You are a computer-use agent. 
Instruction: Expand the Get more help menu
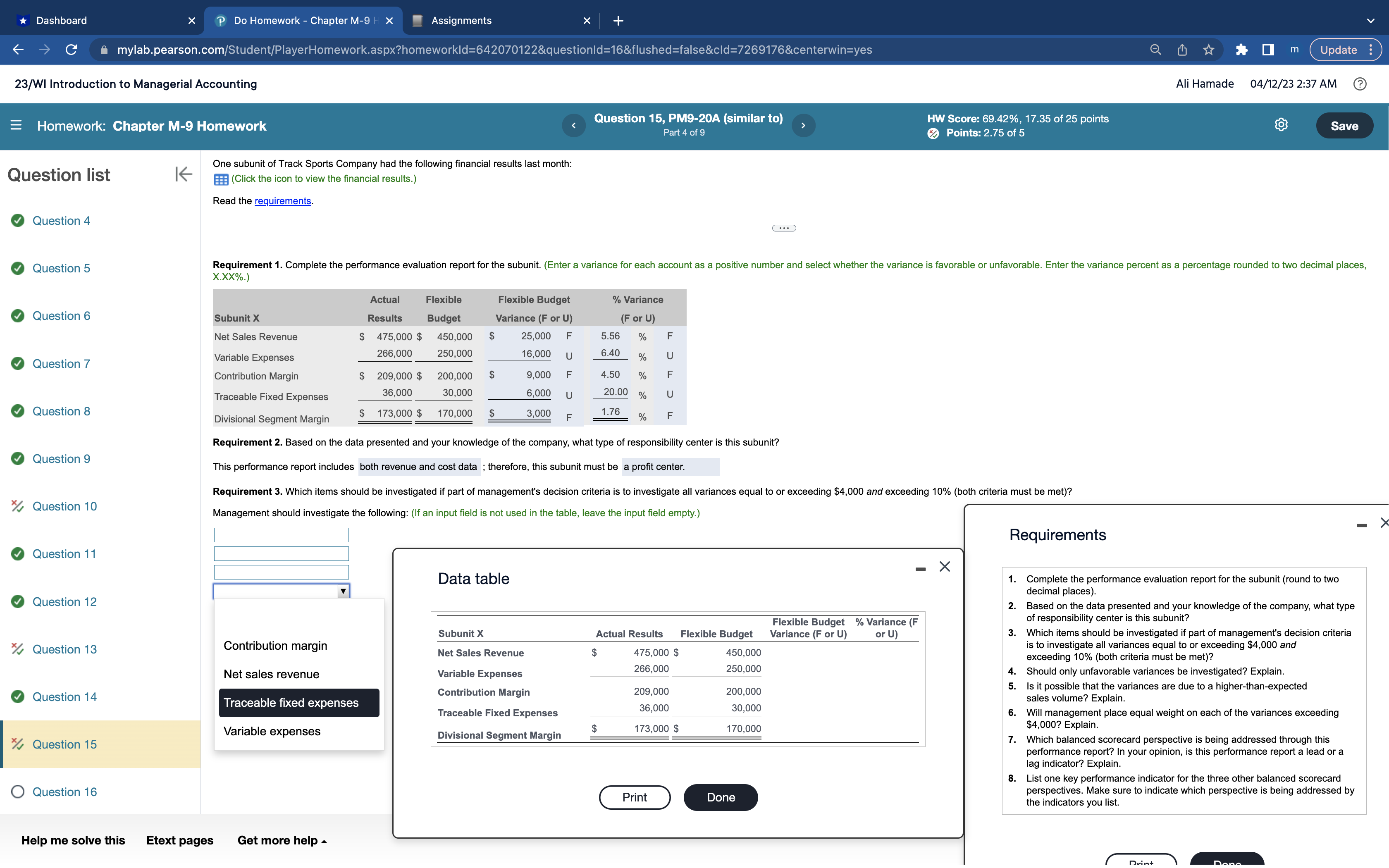click(282, 840)
